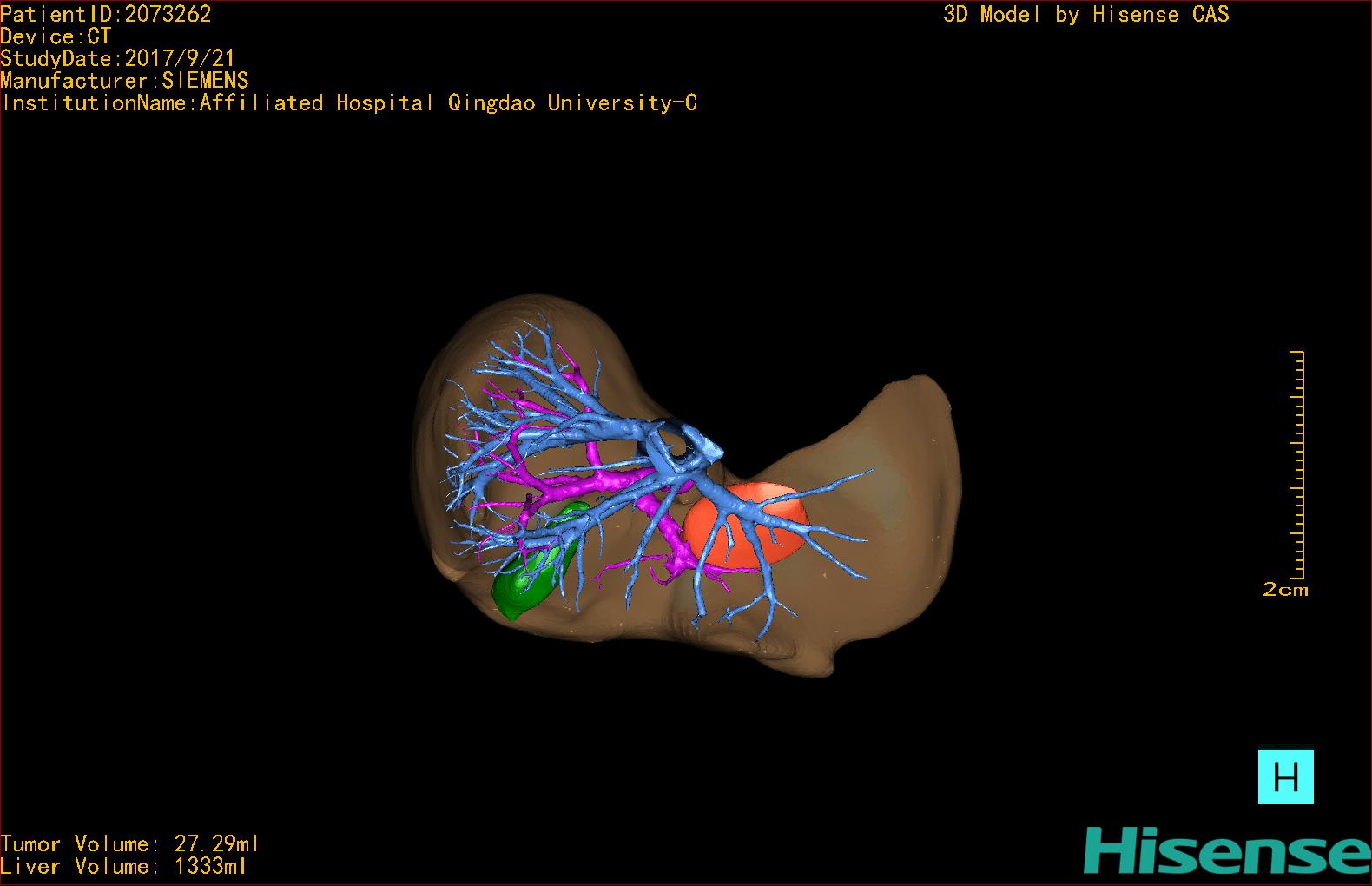Click the 2cm scale label

coord(1285,590)
